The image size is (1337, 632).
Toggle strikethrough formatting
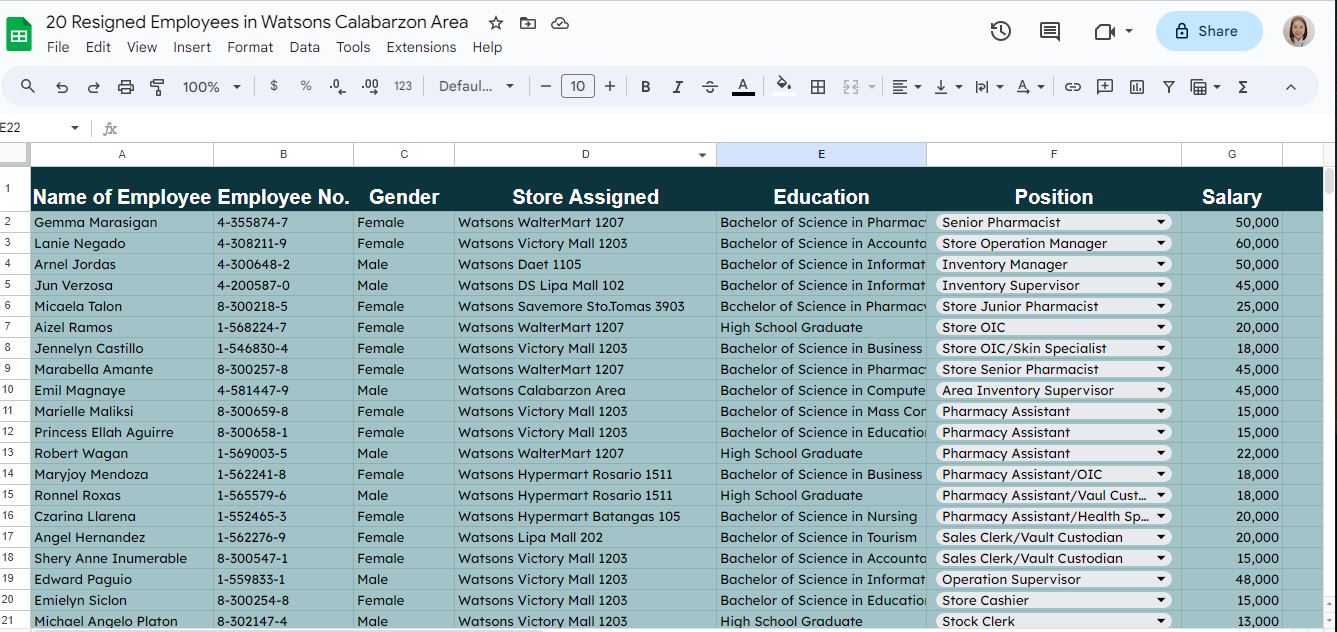[x=709, y=87]
